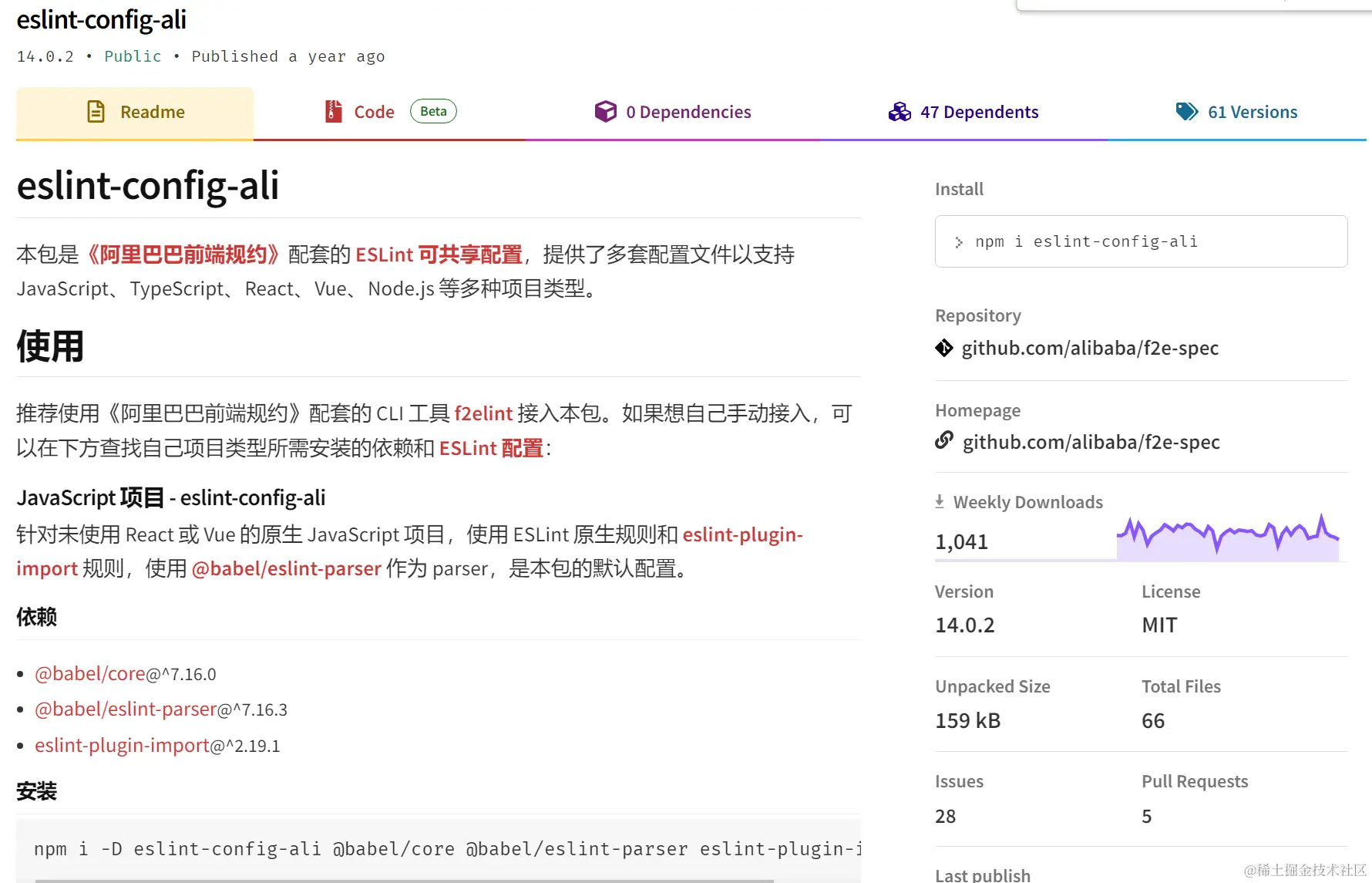Viewport: 1372px width, 883px height.
Task: Click the Dependents cubes icon
Action: pos(900,112)
